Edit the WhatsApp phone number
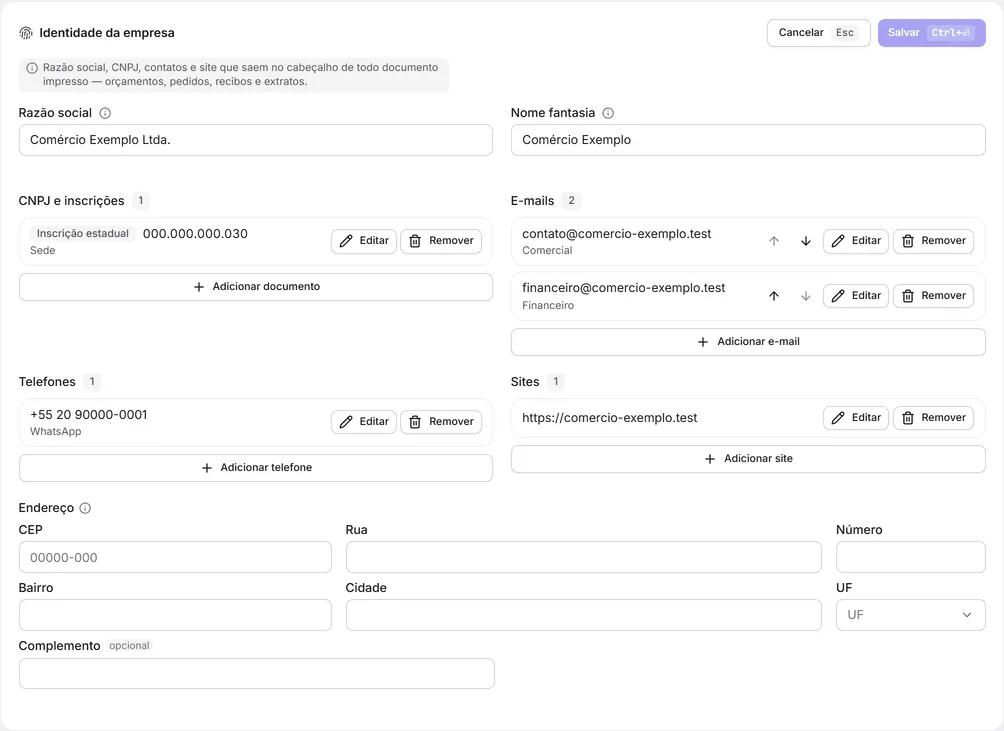Screen dimensions: 1004x731 [x=364, y=422]
